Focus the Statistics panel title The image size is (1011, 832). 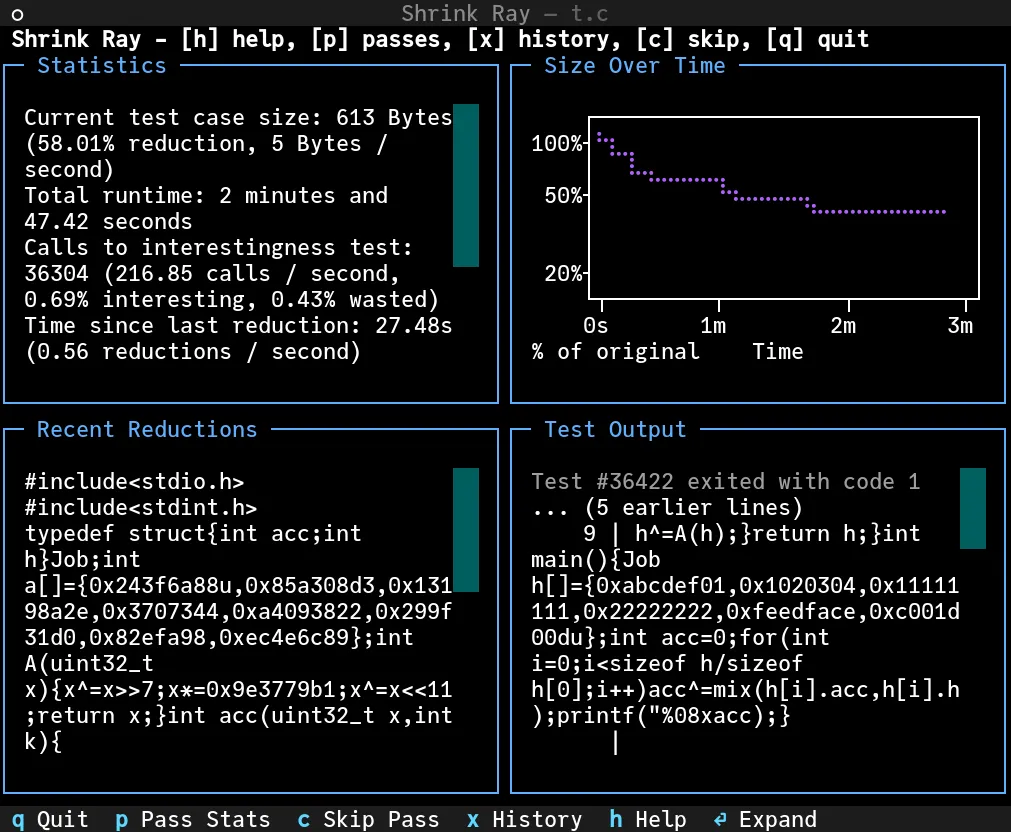click(102, 65)
